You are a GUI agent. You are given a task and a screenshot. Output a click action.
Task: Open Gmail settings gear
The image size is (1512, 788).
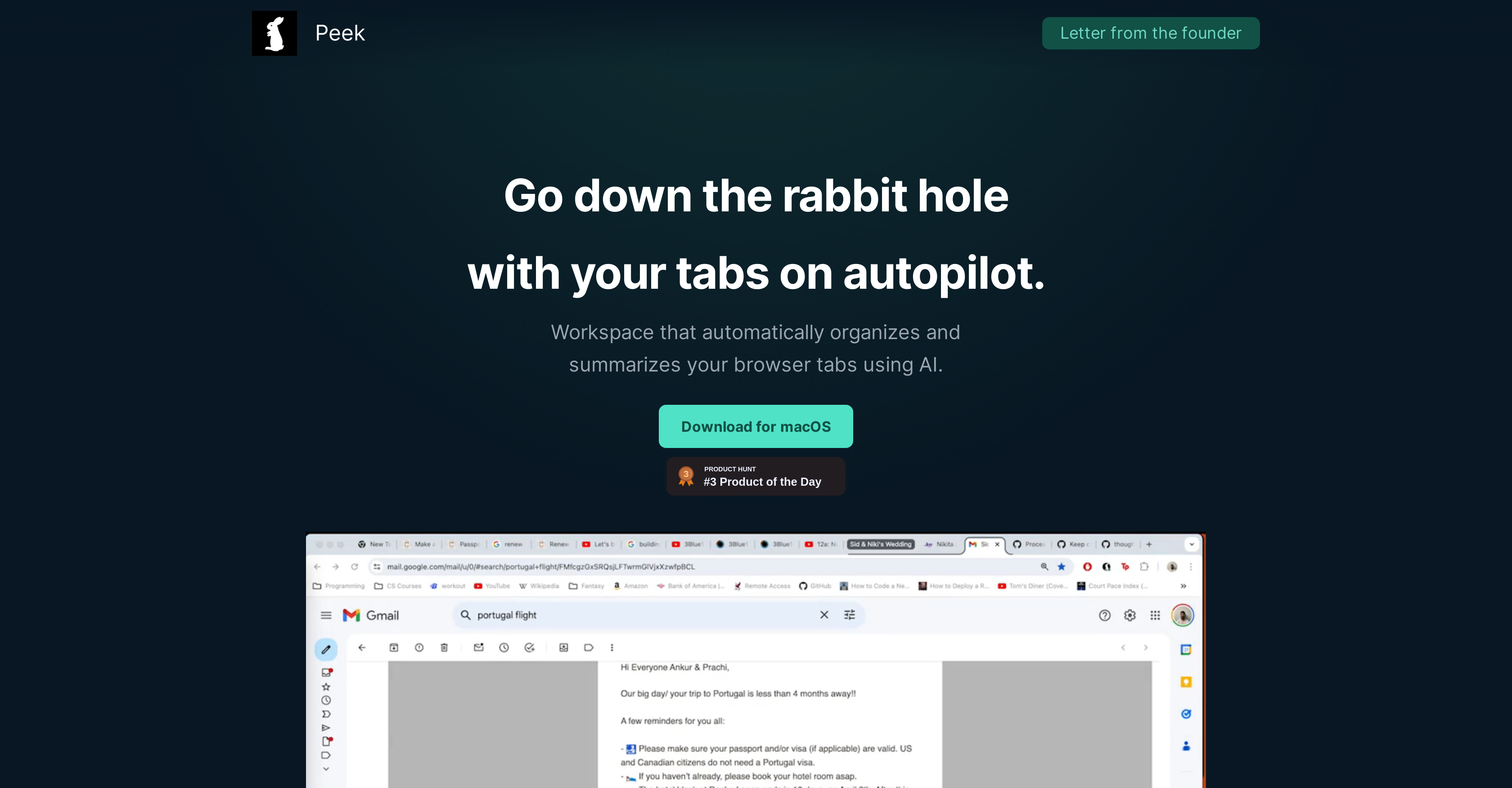pyautogui.click(x=1129, y=615)
